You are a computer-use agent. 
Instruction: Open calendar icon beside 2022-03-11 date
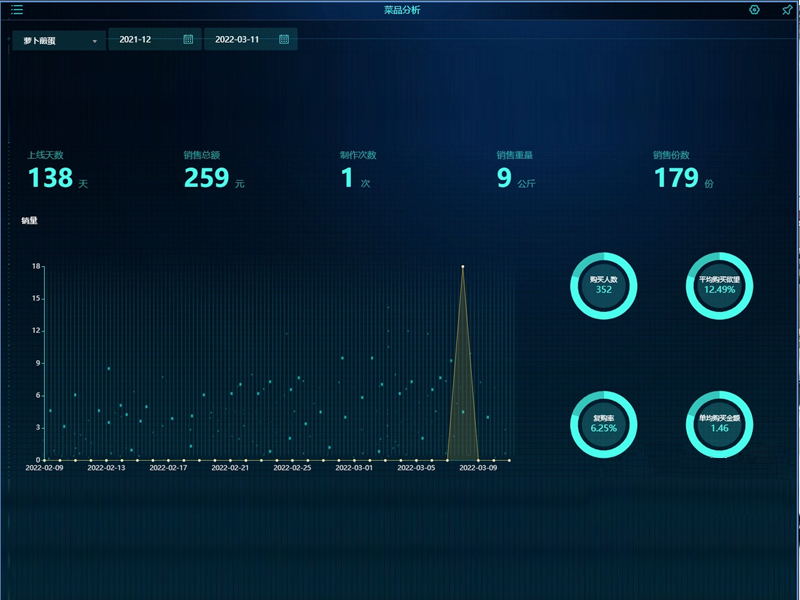[x=284, y=40]
